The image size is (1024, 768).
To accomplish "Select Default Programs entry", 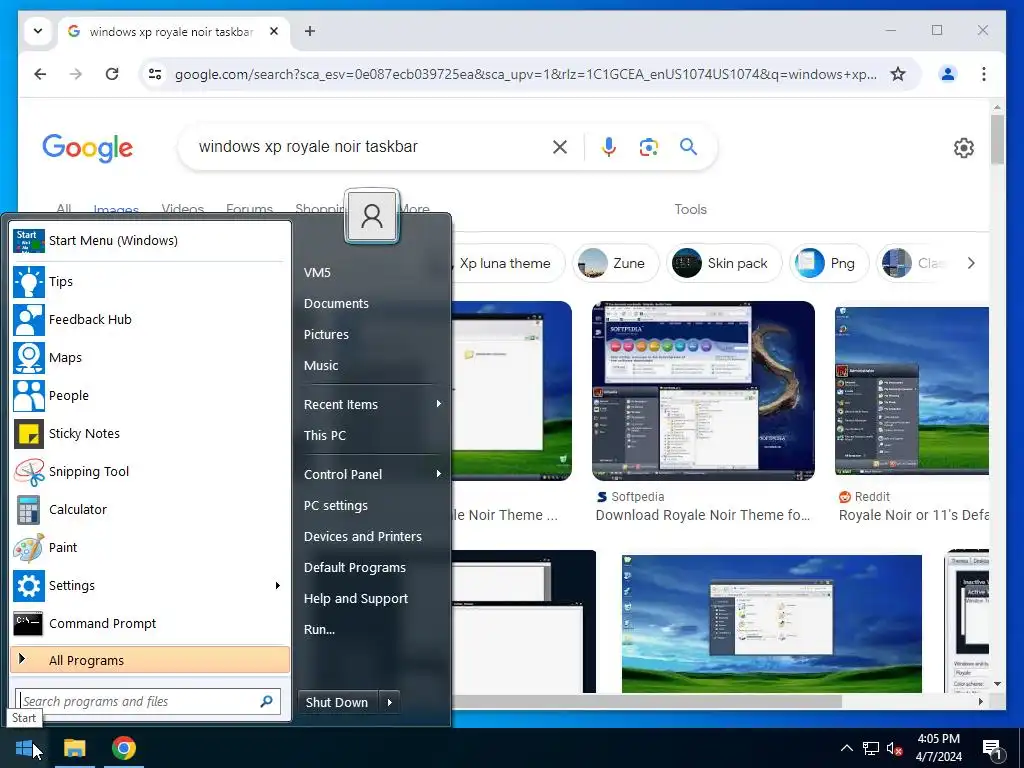I will (355, 567).
